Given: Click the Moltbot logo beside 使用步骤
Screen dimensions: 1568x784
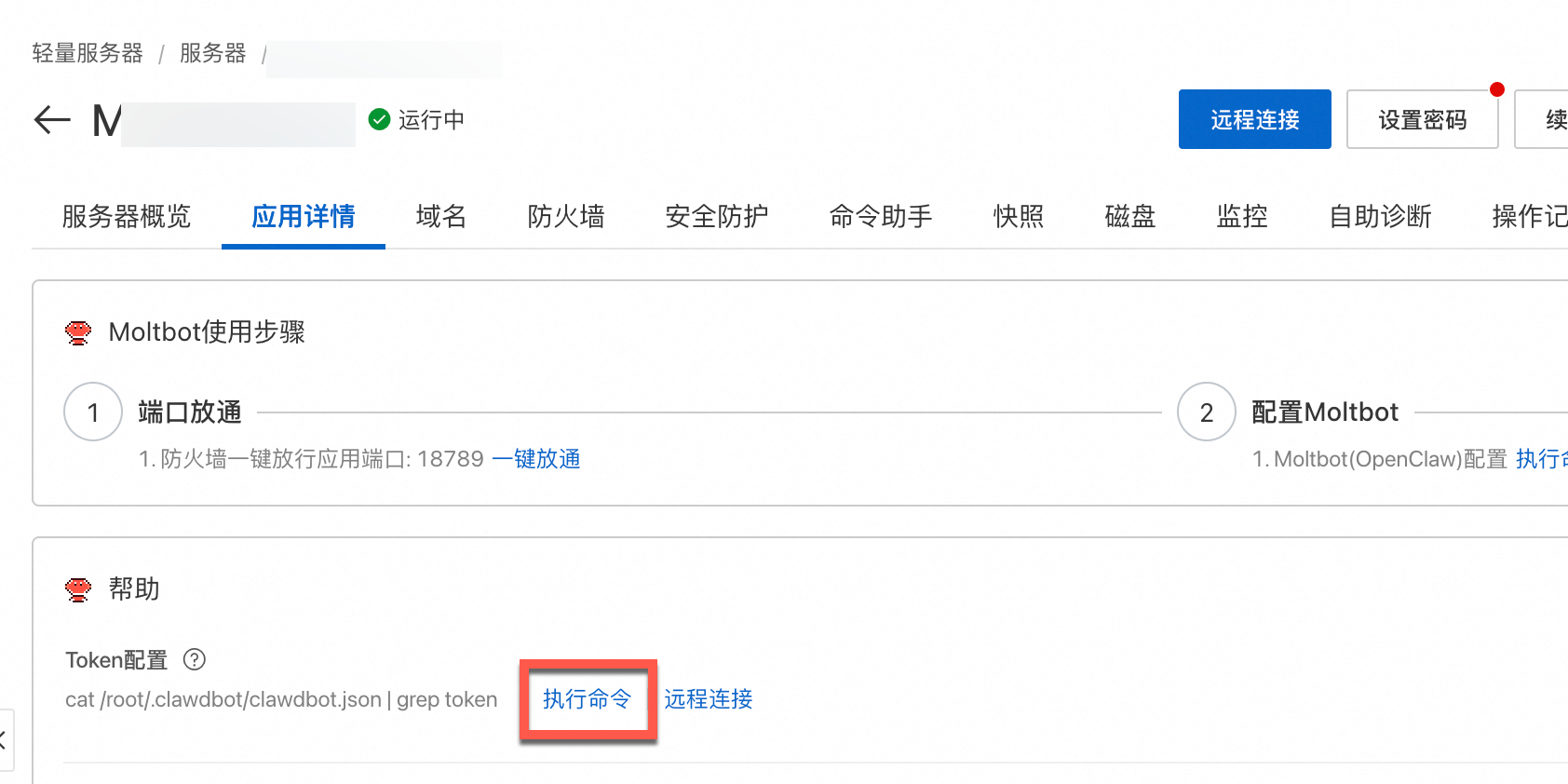Looking at the screenshot, I should [x=78, y=332].
